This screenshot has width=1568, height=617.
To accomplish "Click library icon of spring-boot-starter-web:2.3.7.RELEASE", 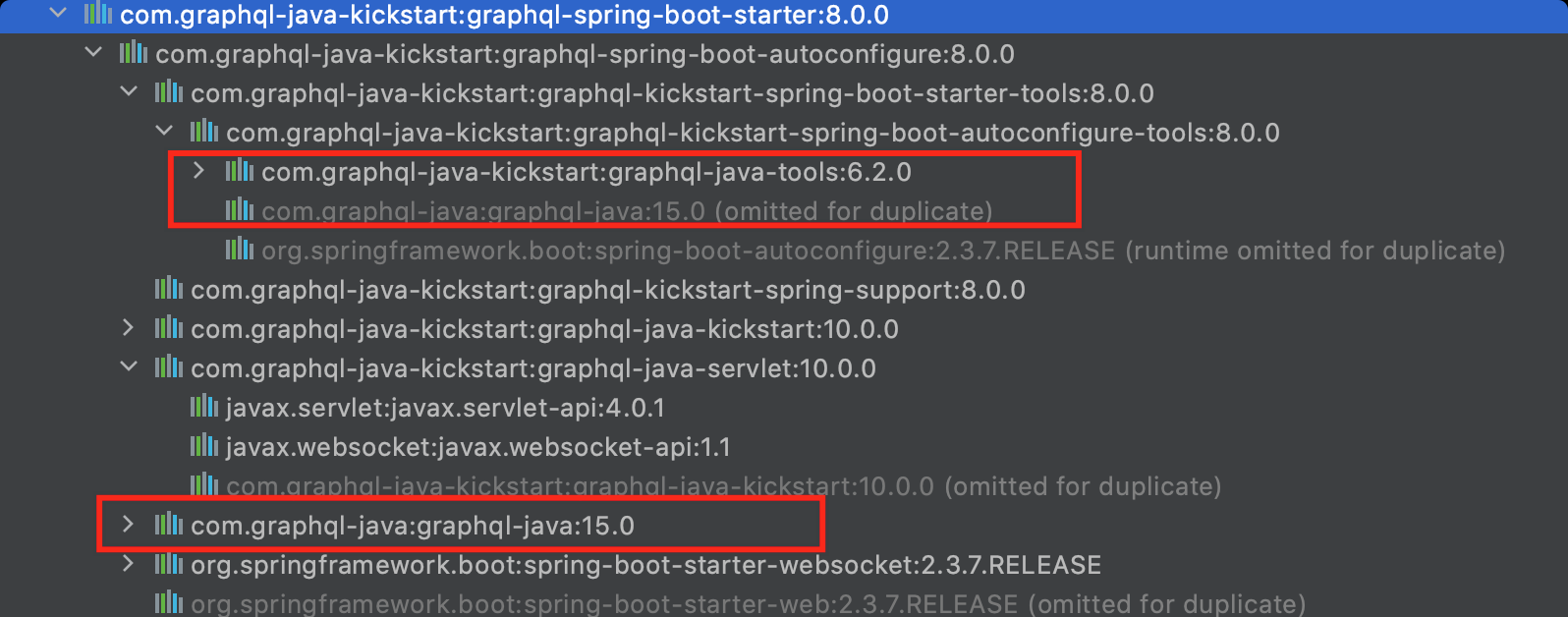I will [169, 602].
